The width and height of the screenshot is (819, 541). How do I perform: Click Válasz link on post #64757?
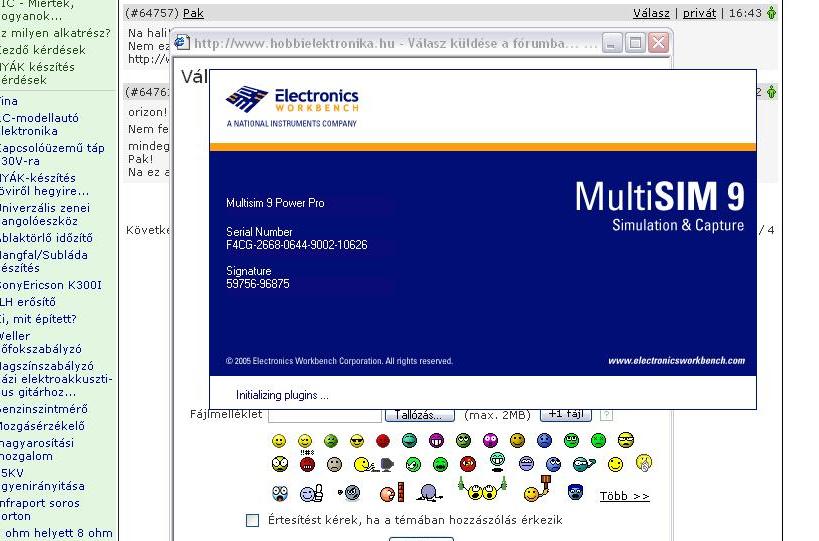pyautogui.click(x=651, y=13)
